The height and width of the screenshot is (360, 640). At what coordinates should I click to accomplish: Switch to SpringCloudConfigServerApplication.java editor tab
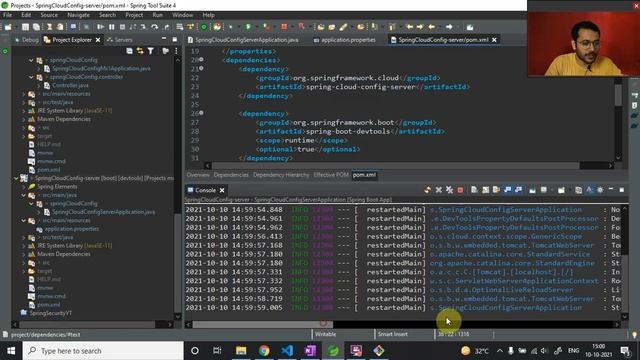click(243, 40)
